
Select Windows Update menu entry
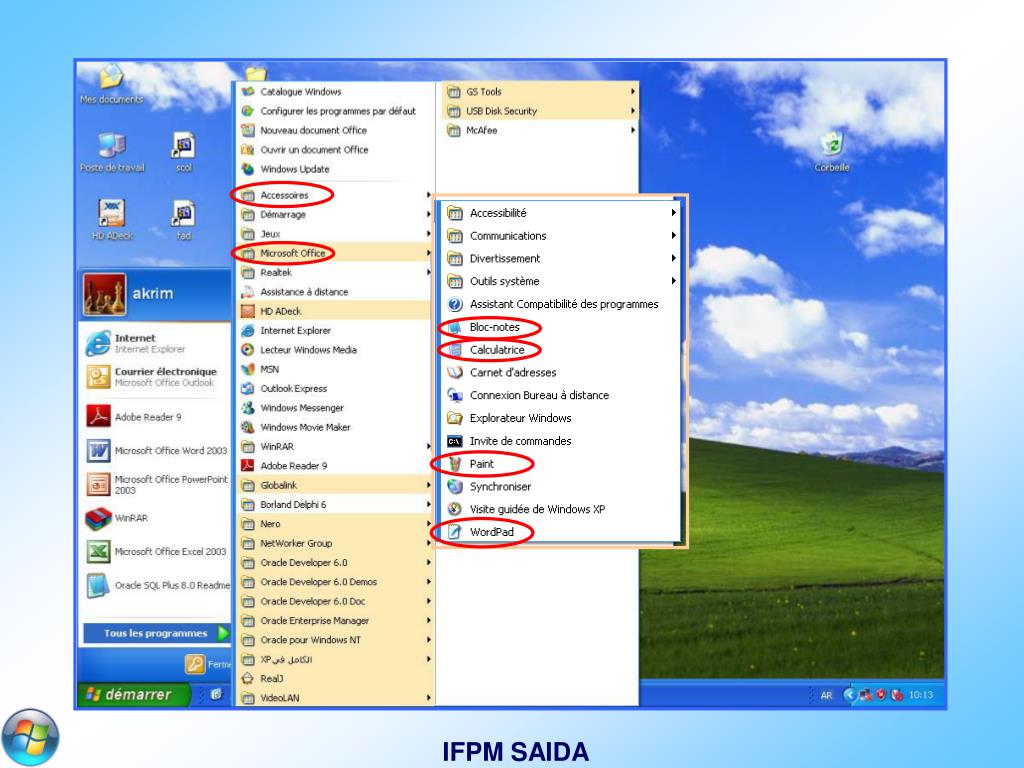click(x=335, y=169)
